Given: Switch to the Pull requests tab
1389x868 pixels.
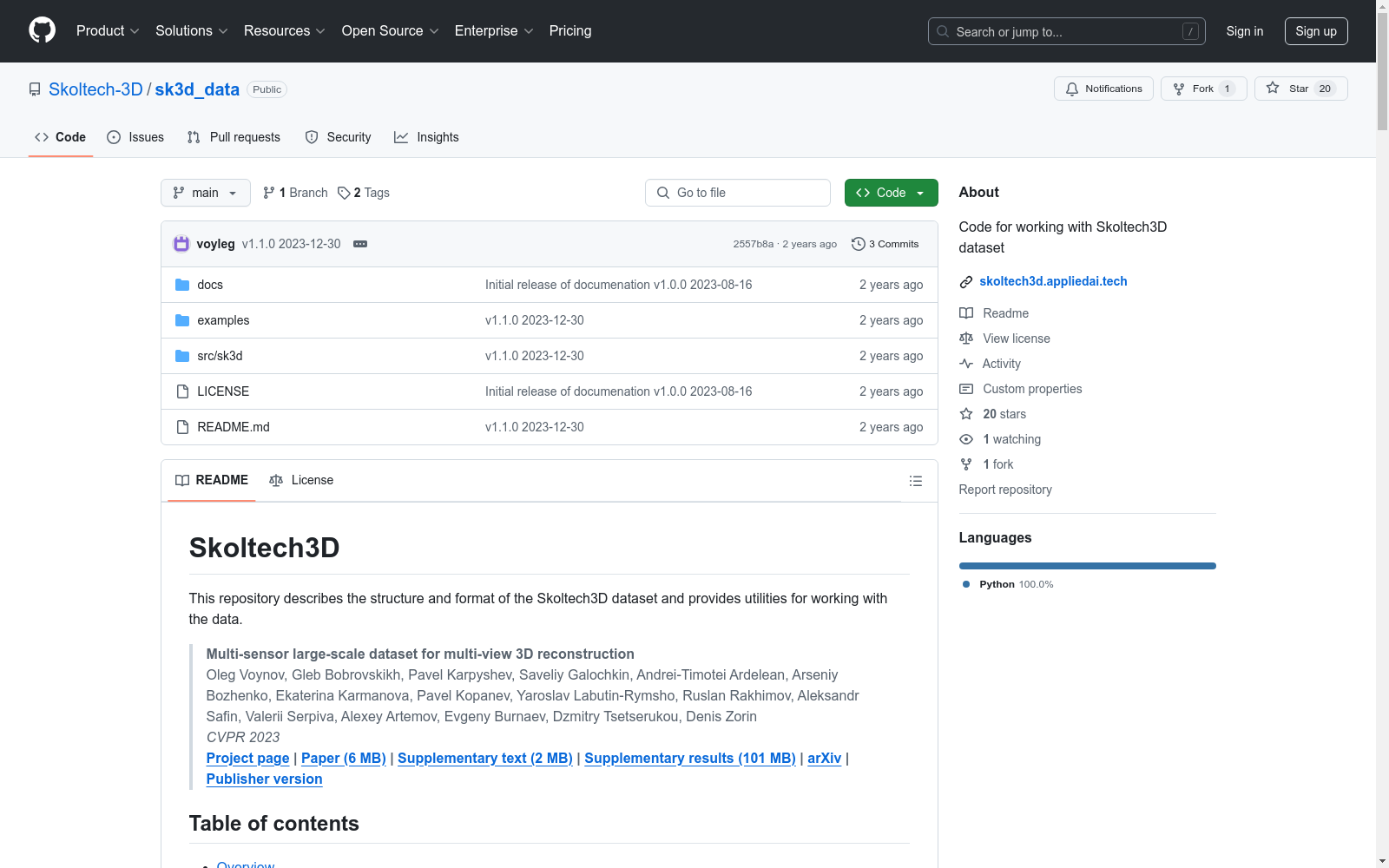Looking at the screenshot, I should tap(234, 137).
